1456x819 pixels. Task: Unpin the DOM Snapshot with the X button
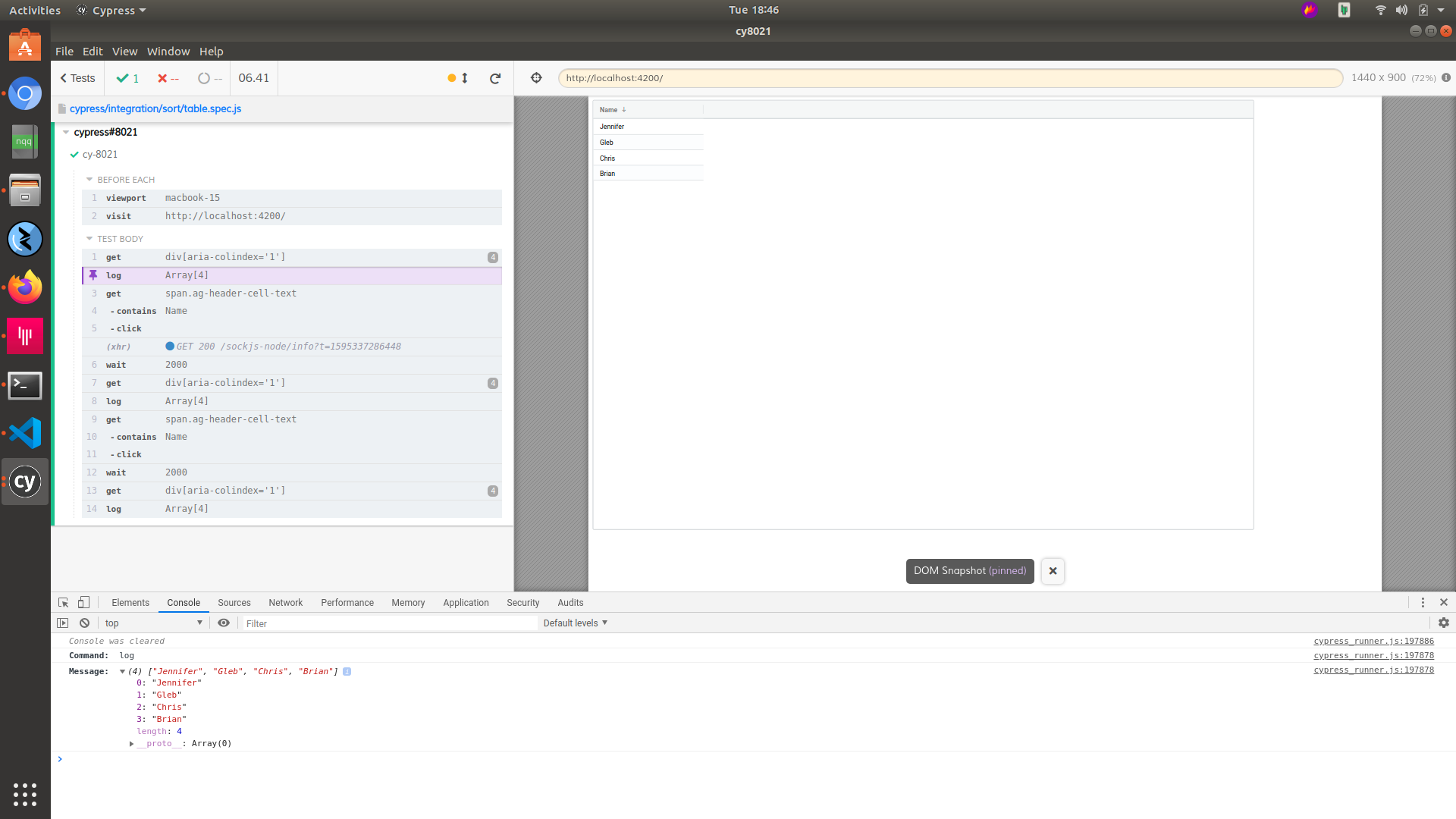tap(1053, 571)
